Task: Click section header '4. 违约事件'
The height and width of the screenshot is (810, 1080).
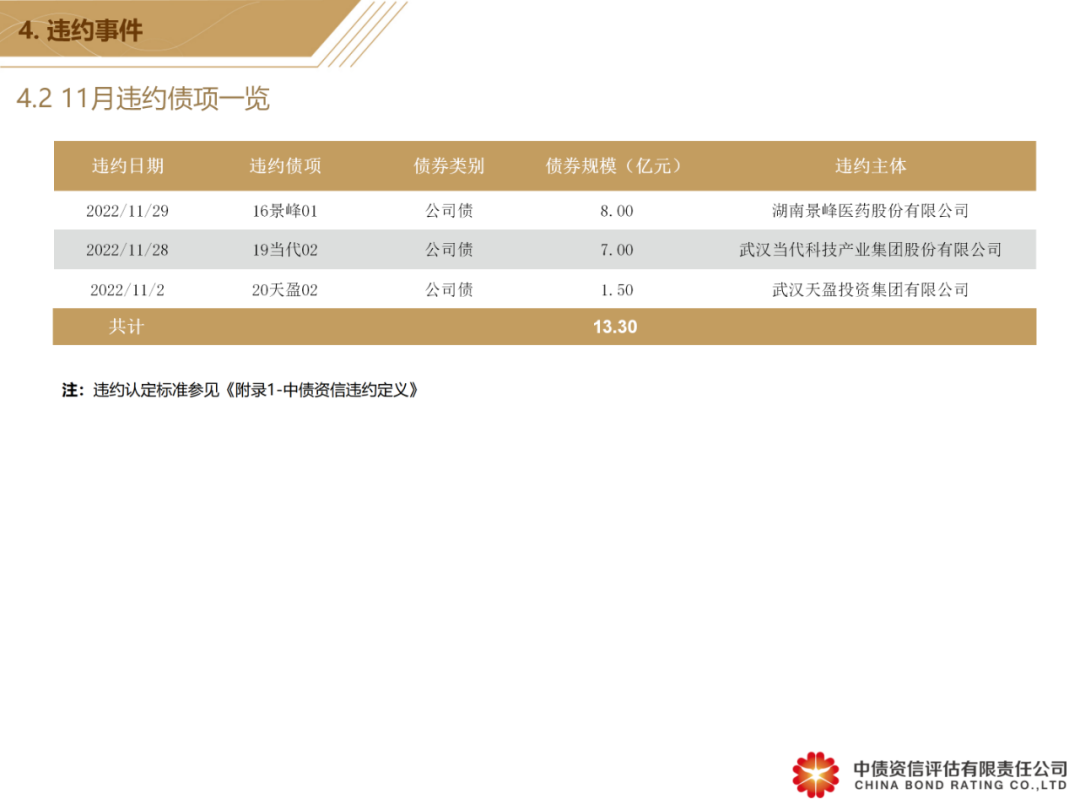Action: (x=81, y=30)
